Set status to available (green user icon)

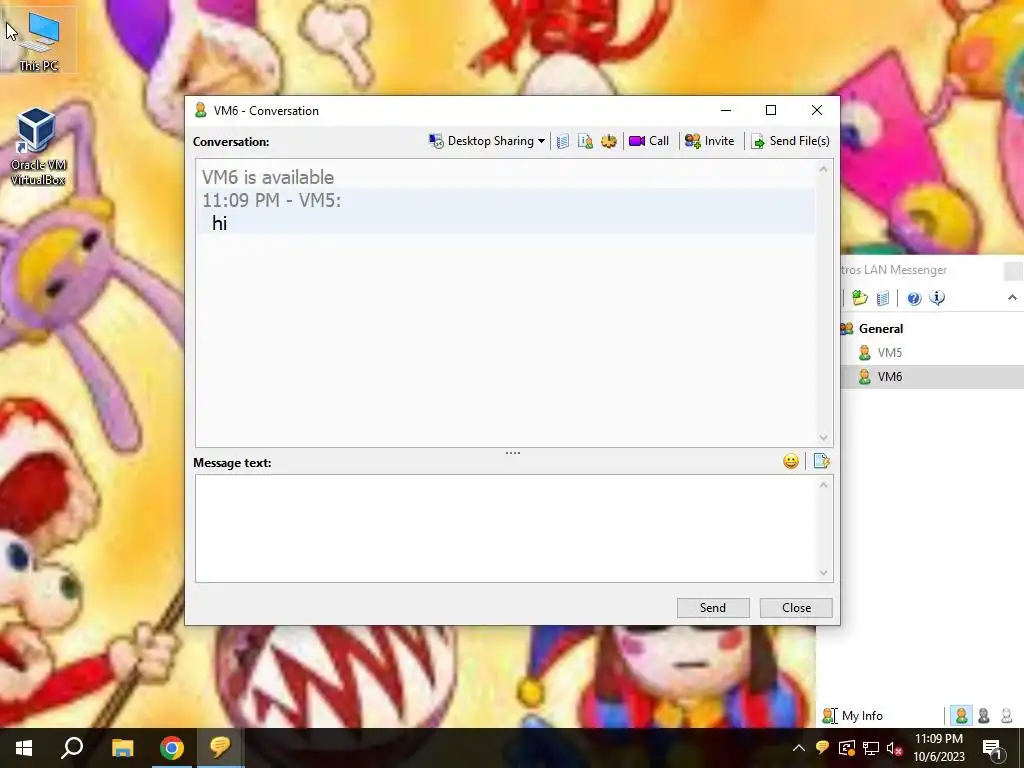(x=961, y=716)
